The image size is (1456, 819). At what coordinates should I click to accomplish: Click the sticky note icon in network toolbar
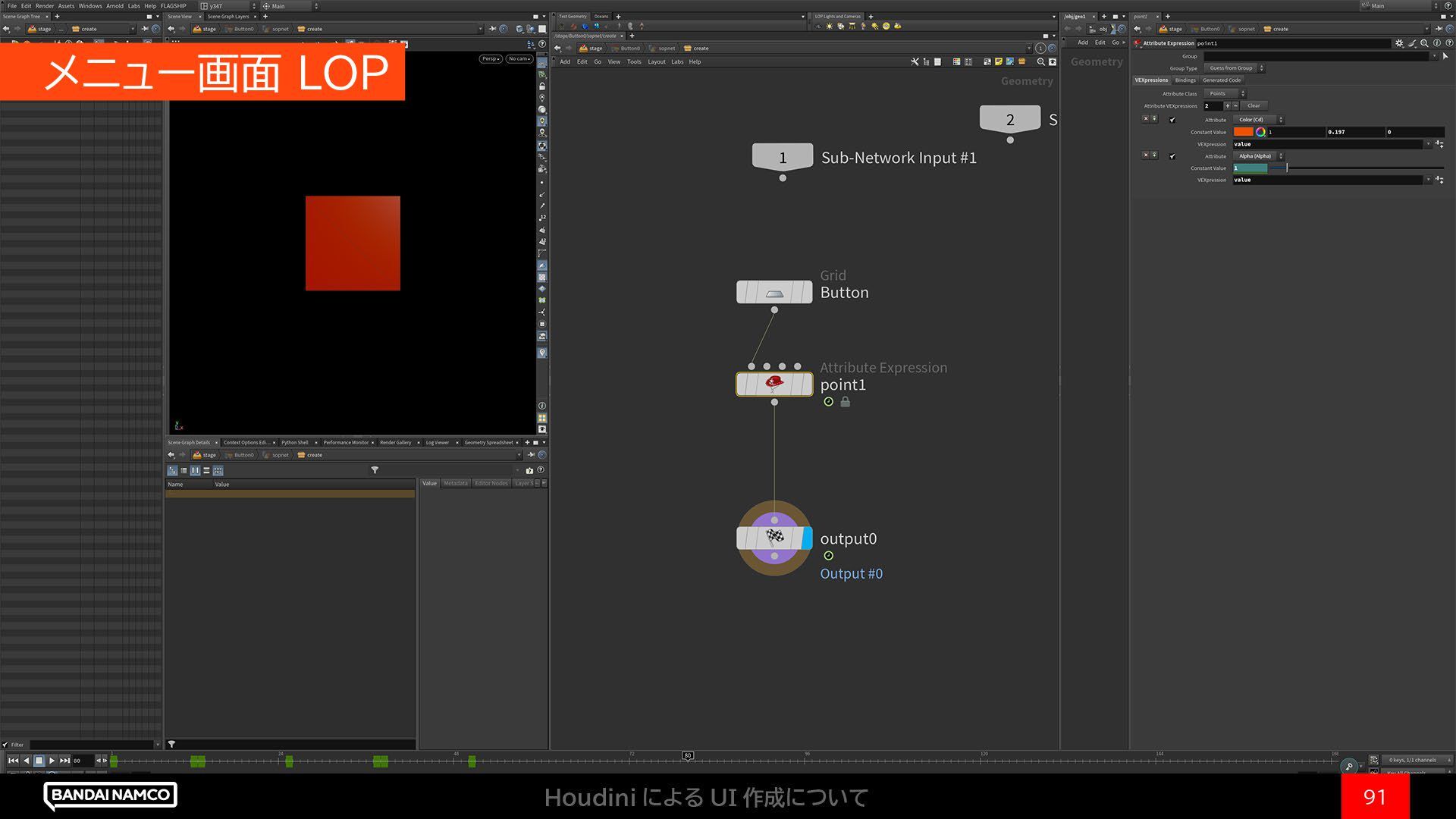click(999, 62)
